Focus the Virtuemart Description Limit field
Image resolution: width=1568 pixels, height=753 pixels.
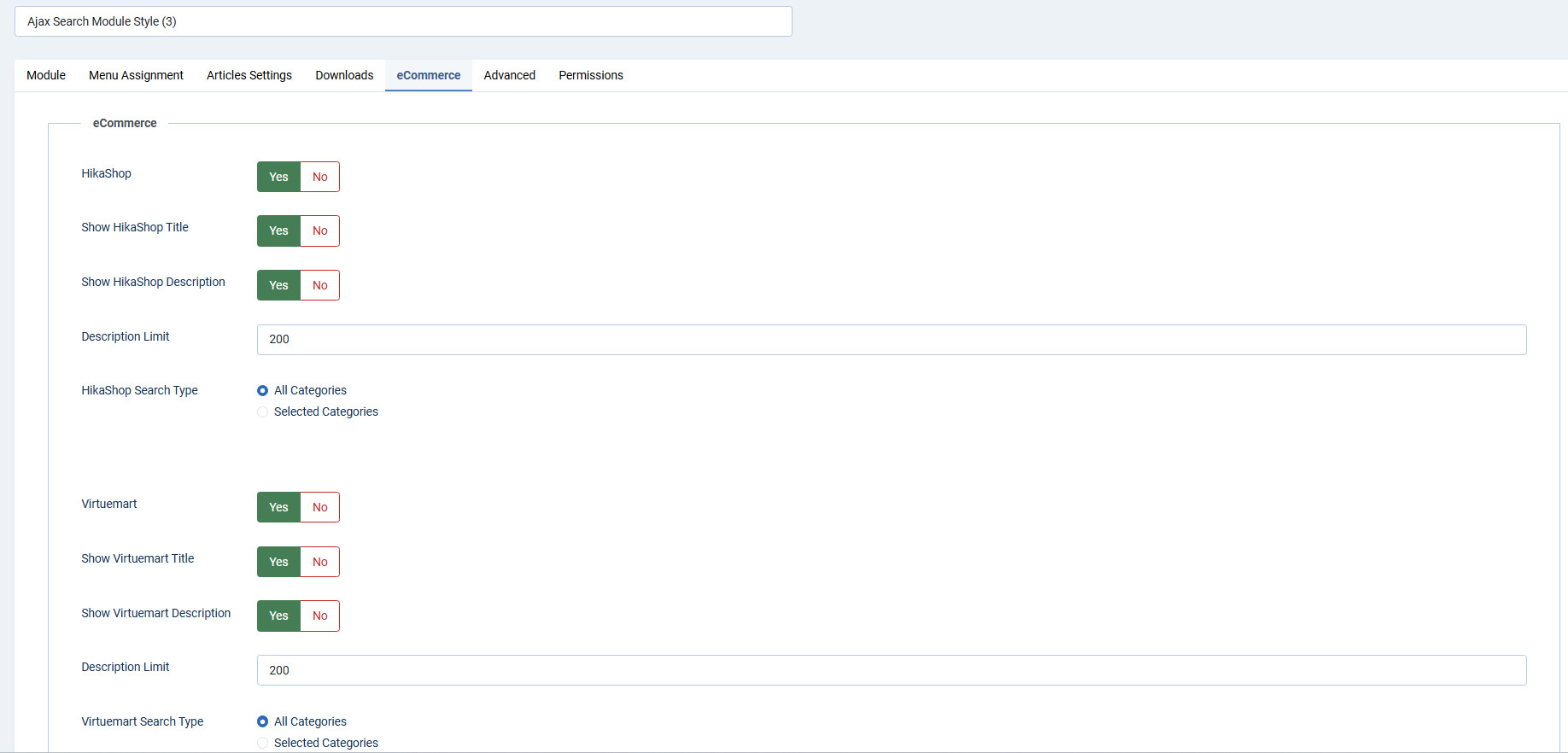tap(891, 670)
